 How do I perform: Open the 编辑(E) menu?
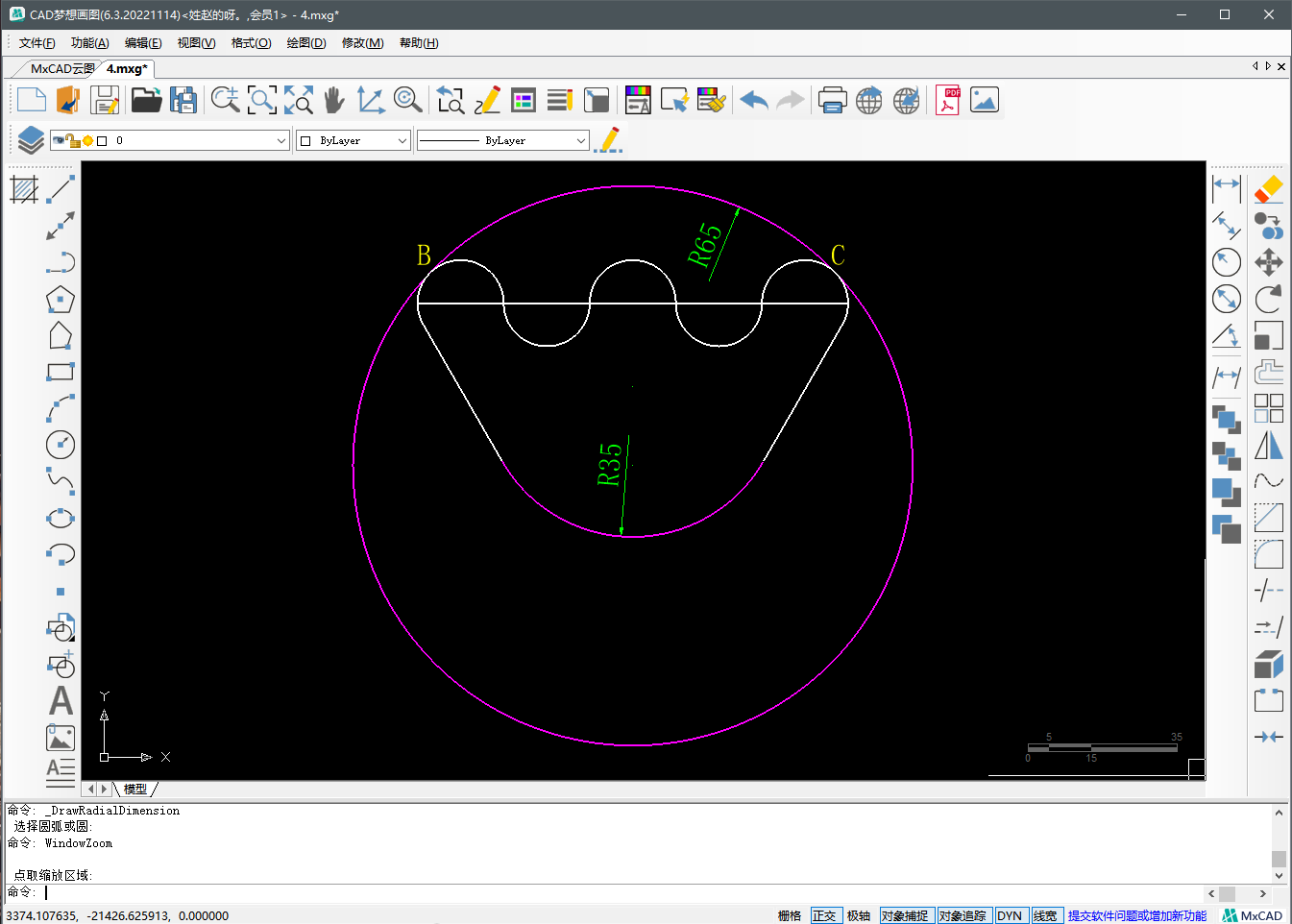coord(143,43)
